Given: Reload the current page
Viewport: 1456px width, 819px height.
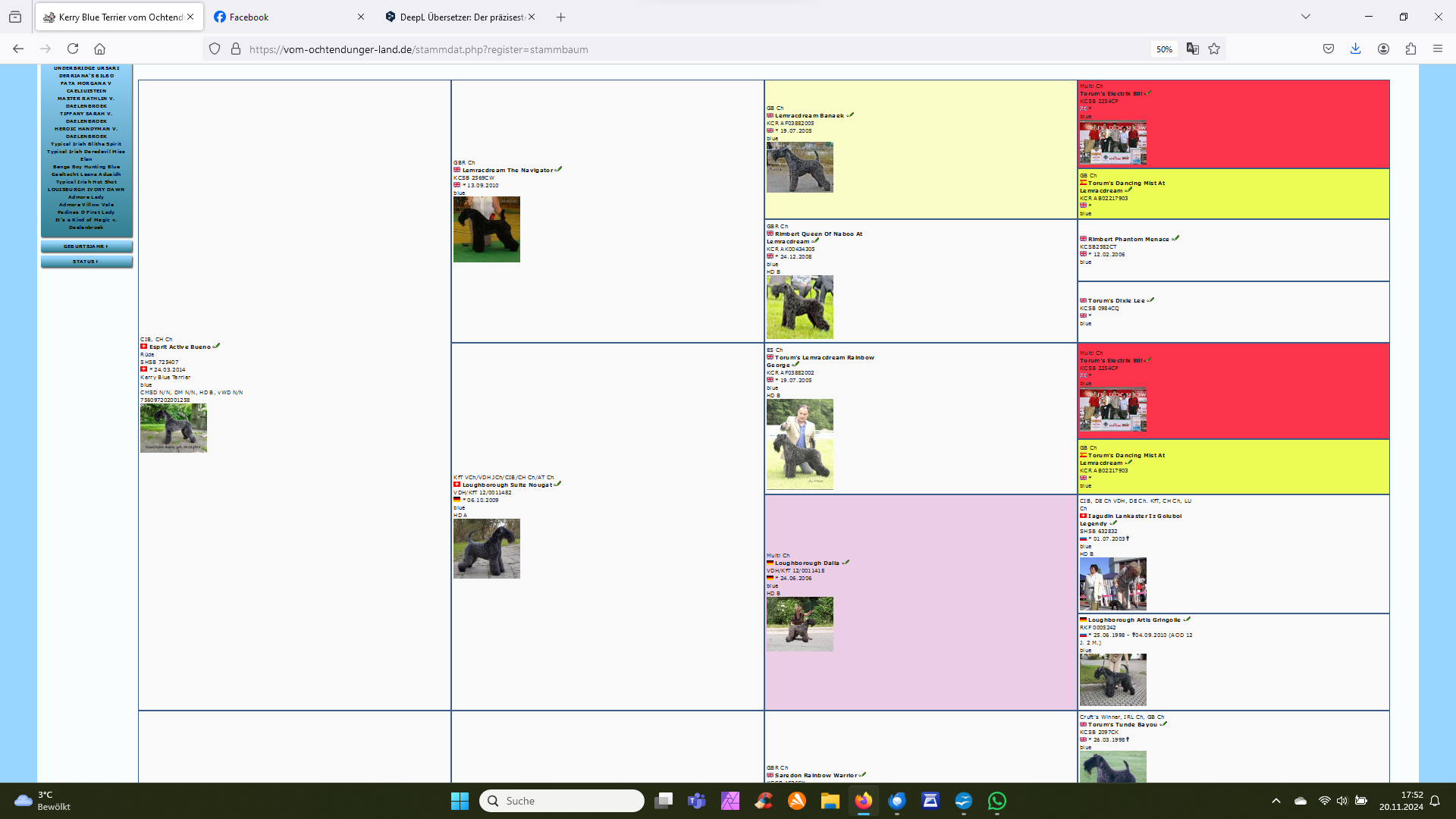Looking at the screenshot, I should point(73,49).
